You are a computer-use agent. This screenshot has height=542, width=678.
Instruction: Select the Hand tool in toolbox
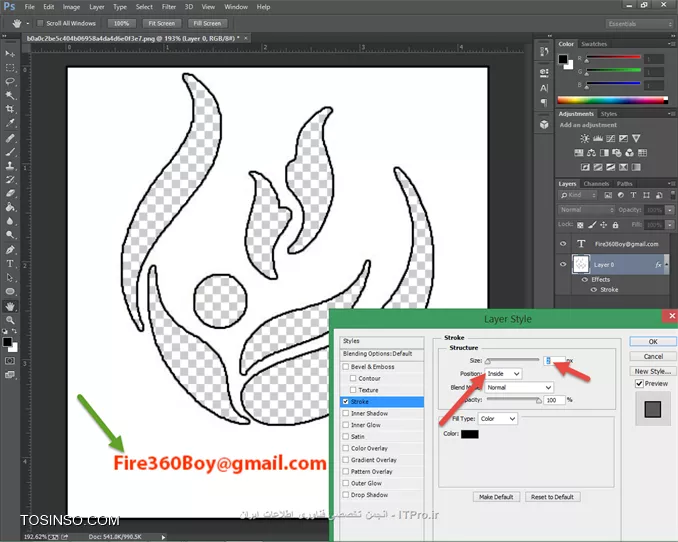tap(10, 306)
